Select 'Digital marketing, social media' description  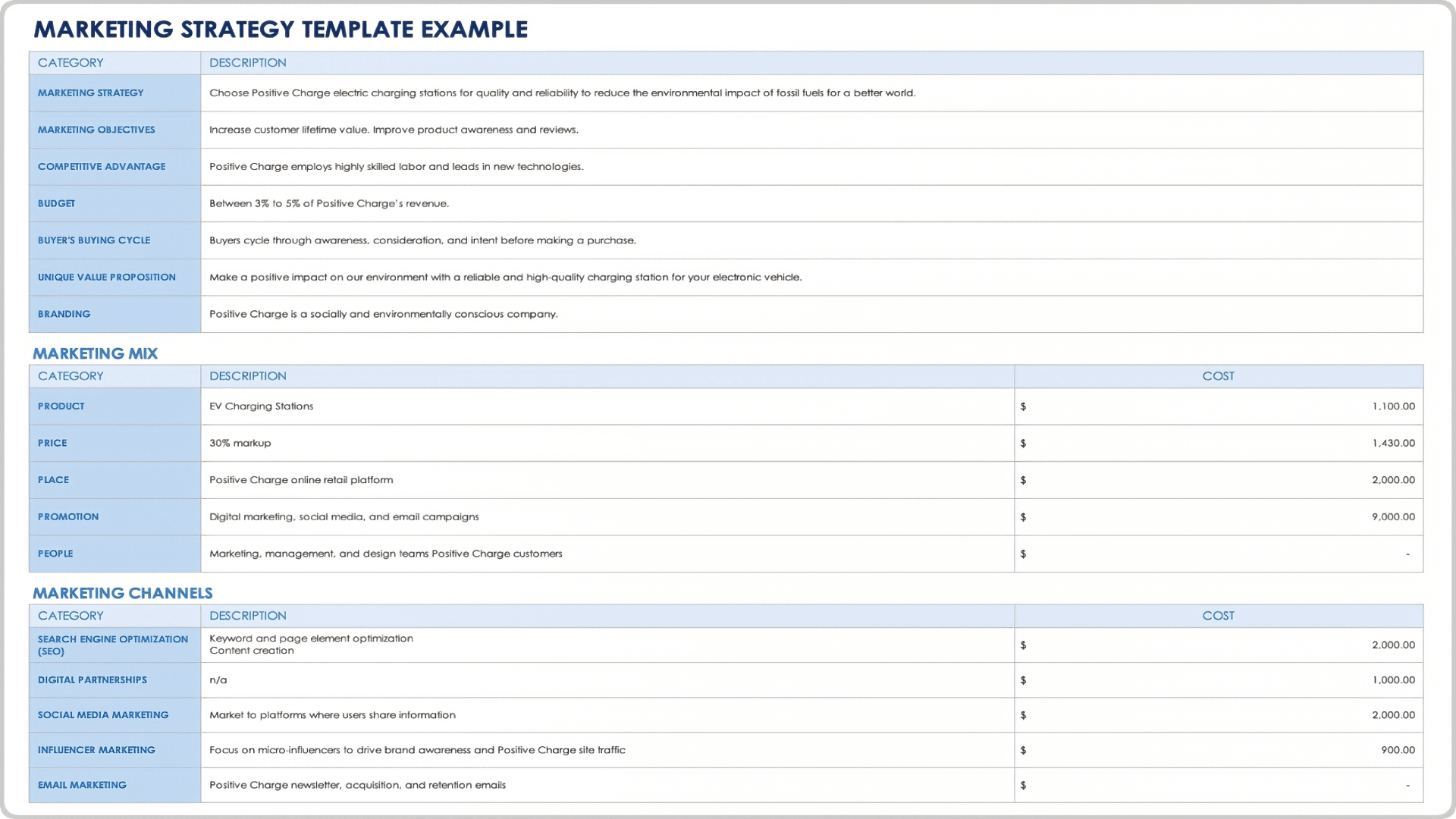[607, 517]
